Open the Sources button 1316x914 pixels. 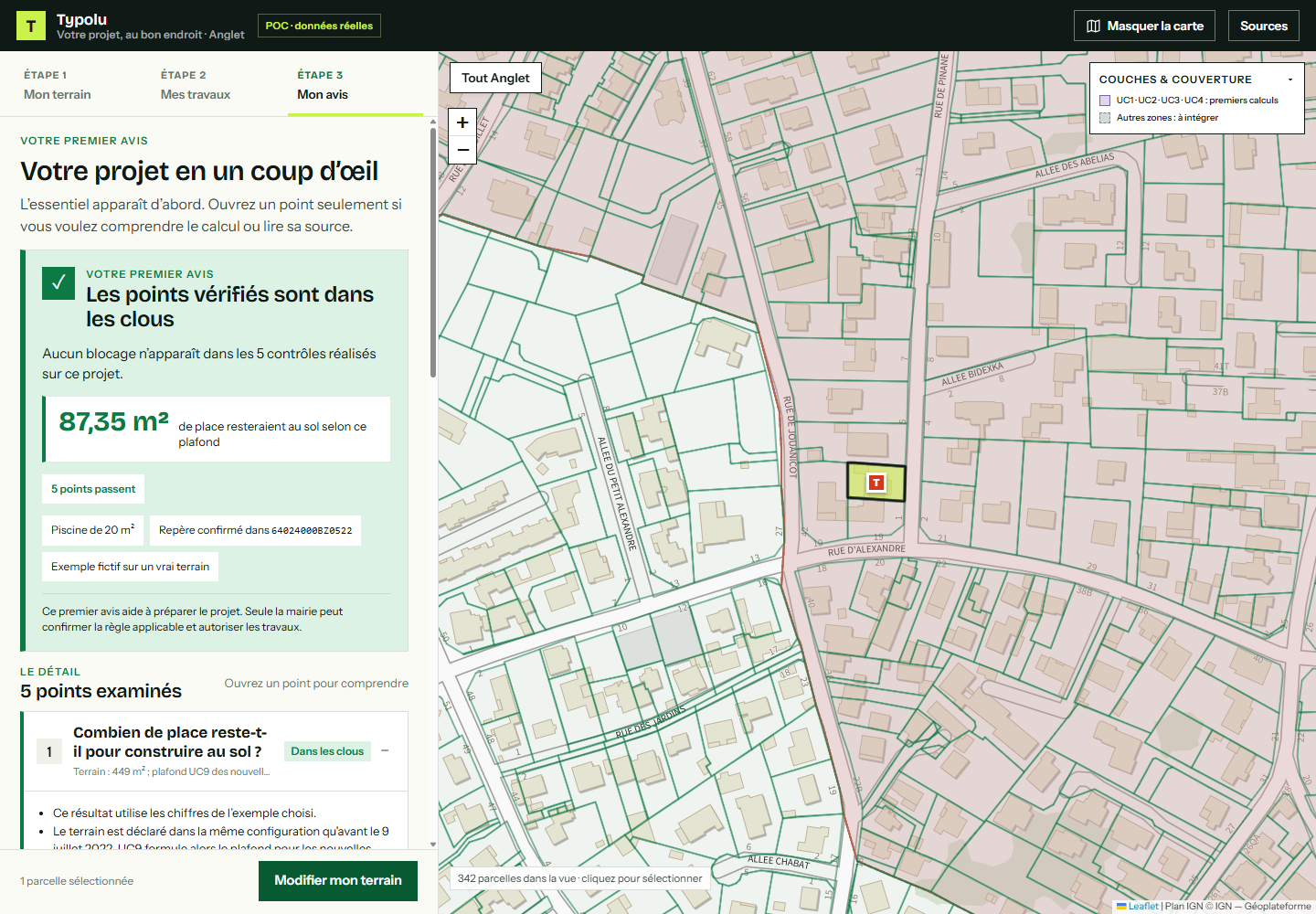pyautogui.click(x=1264, y=26)
